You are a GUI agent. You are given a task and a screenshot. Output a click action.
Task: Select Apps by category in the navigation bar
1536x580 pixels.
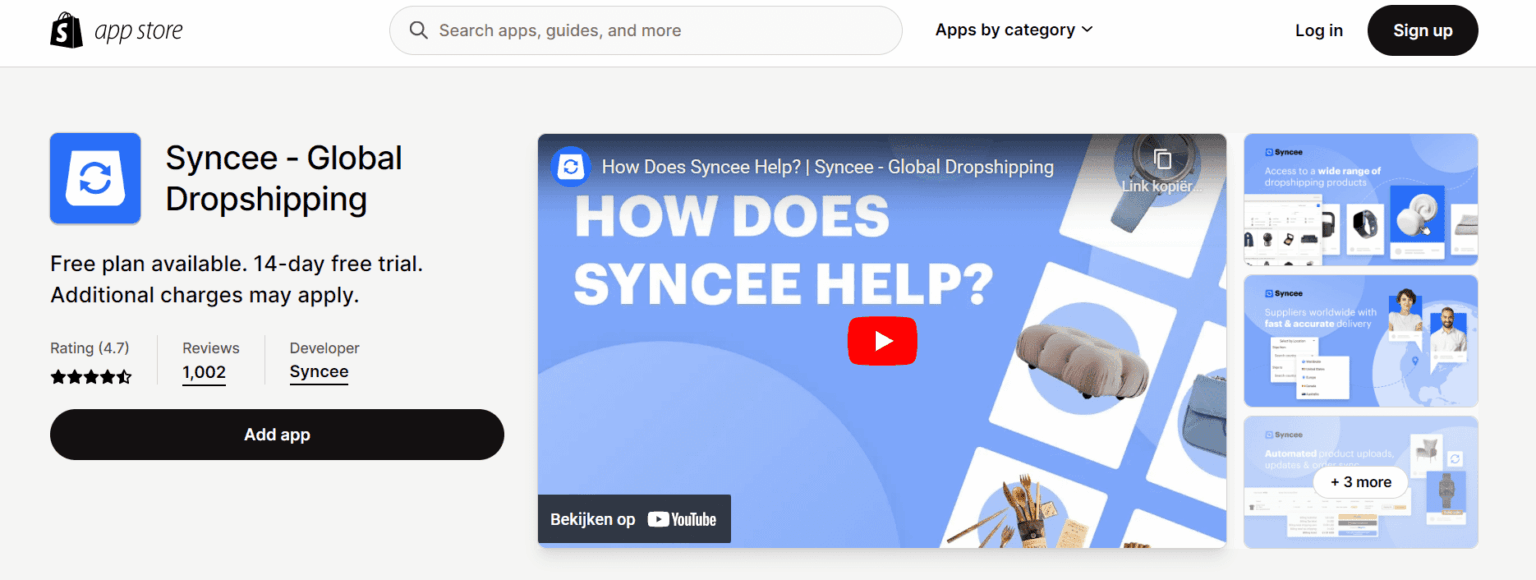pos(1005,30)
